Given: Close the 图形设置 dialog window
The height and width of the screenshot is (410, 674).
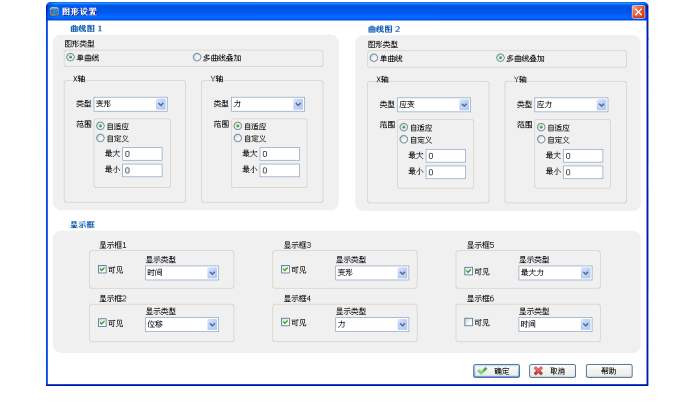Looking at the screenshot, I should point(638,11).
